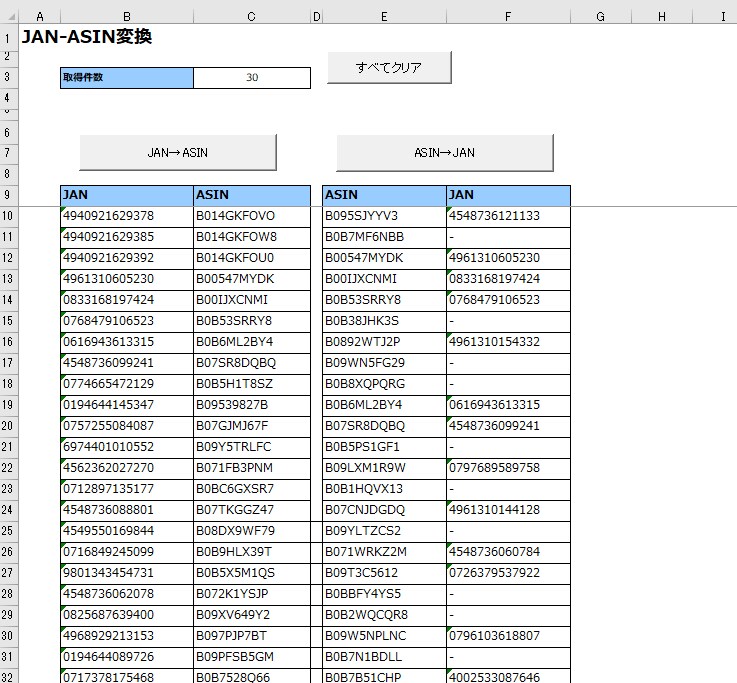
Task: Select ASIN cell B0B7N1BDLL
Action: [384, 657]
